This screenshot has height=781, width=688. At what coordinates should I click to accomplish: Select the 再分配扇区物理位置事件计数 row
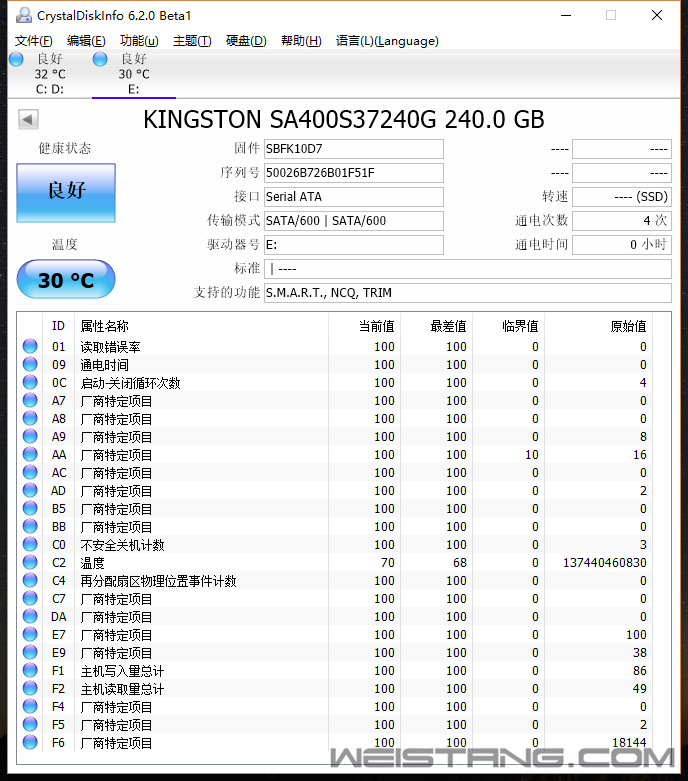click(337, 580)
